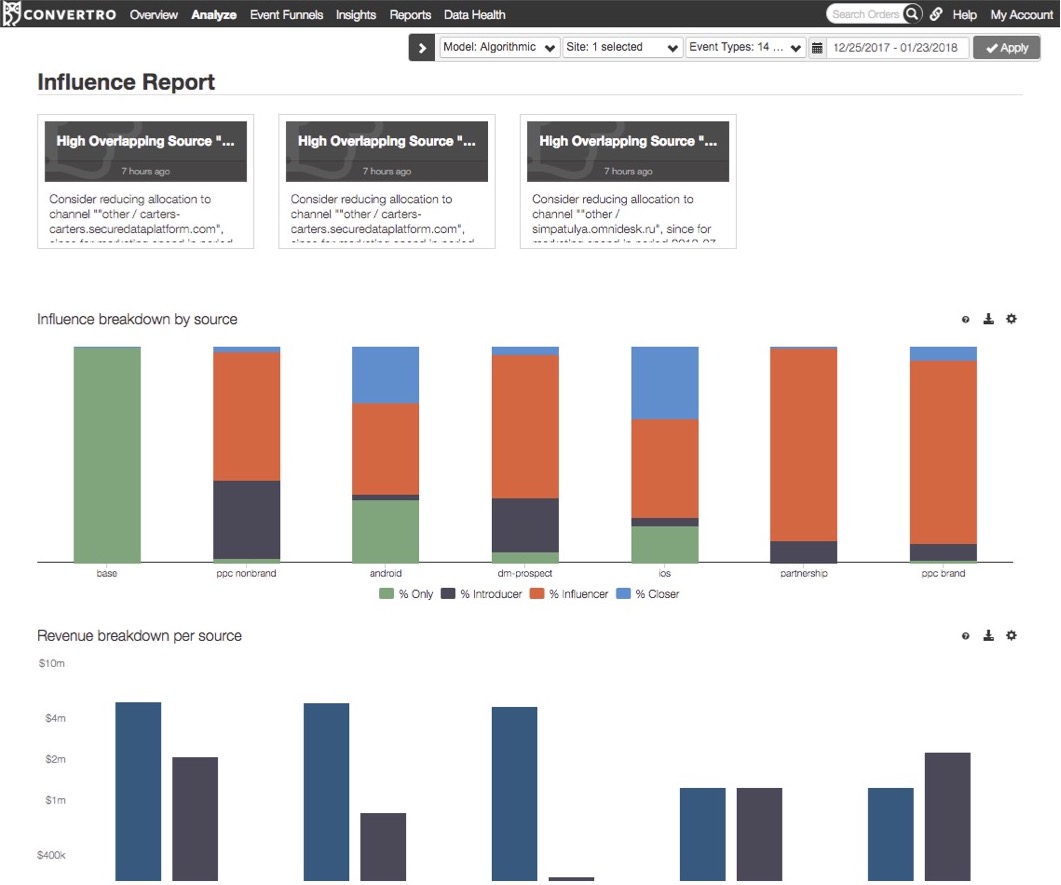Click the Convertro owl logo

point(11,14)
